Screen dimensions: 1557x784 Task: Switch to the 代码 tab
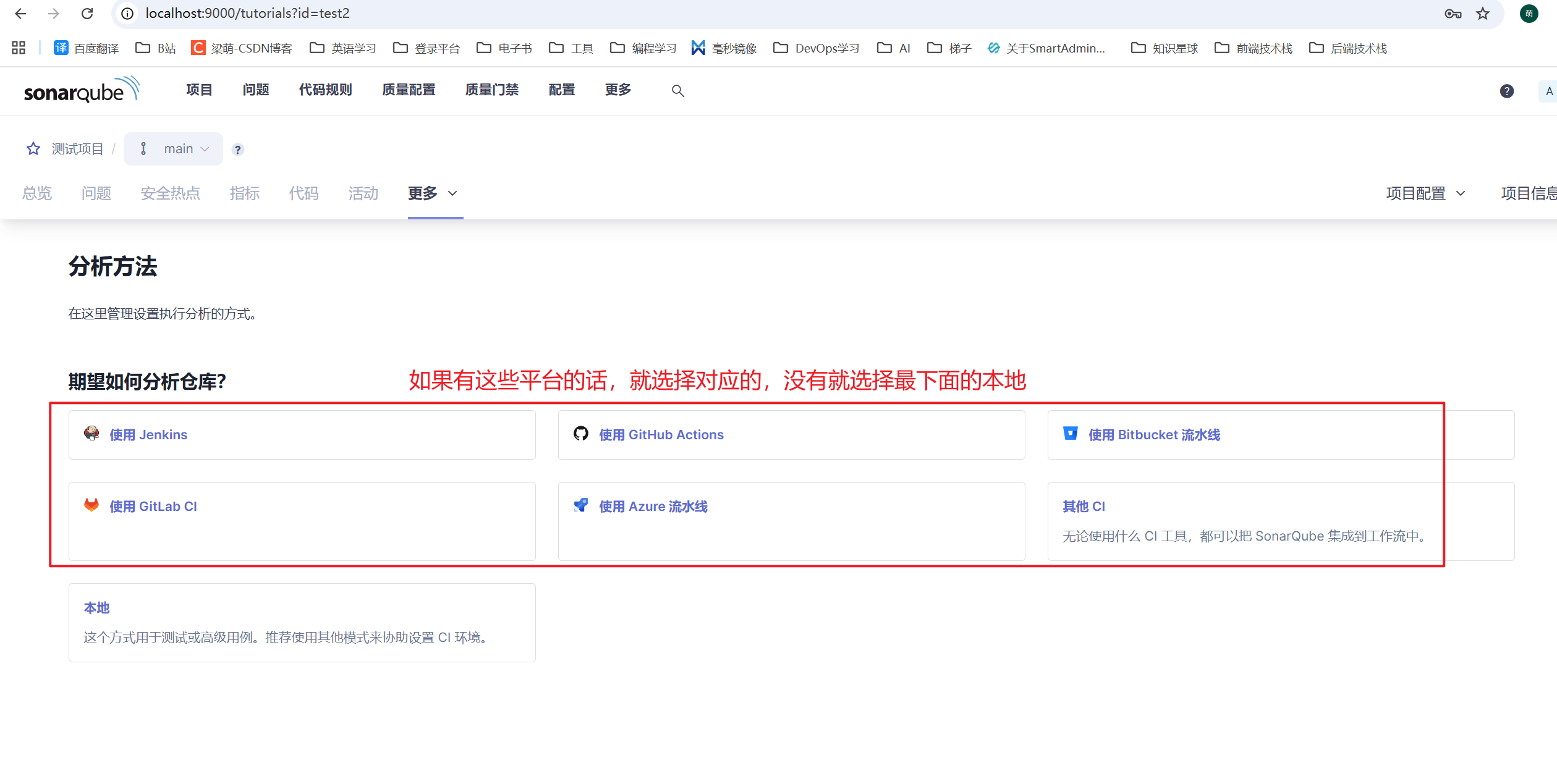[304, 193]
